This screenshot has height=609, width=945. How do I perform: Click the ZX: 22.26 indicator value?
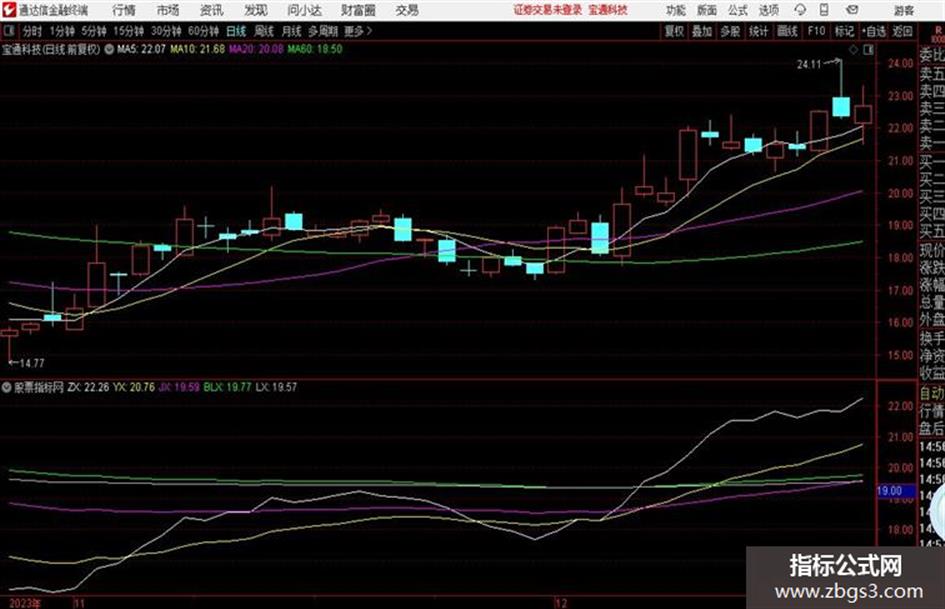[x=88, y=387]
